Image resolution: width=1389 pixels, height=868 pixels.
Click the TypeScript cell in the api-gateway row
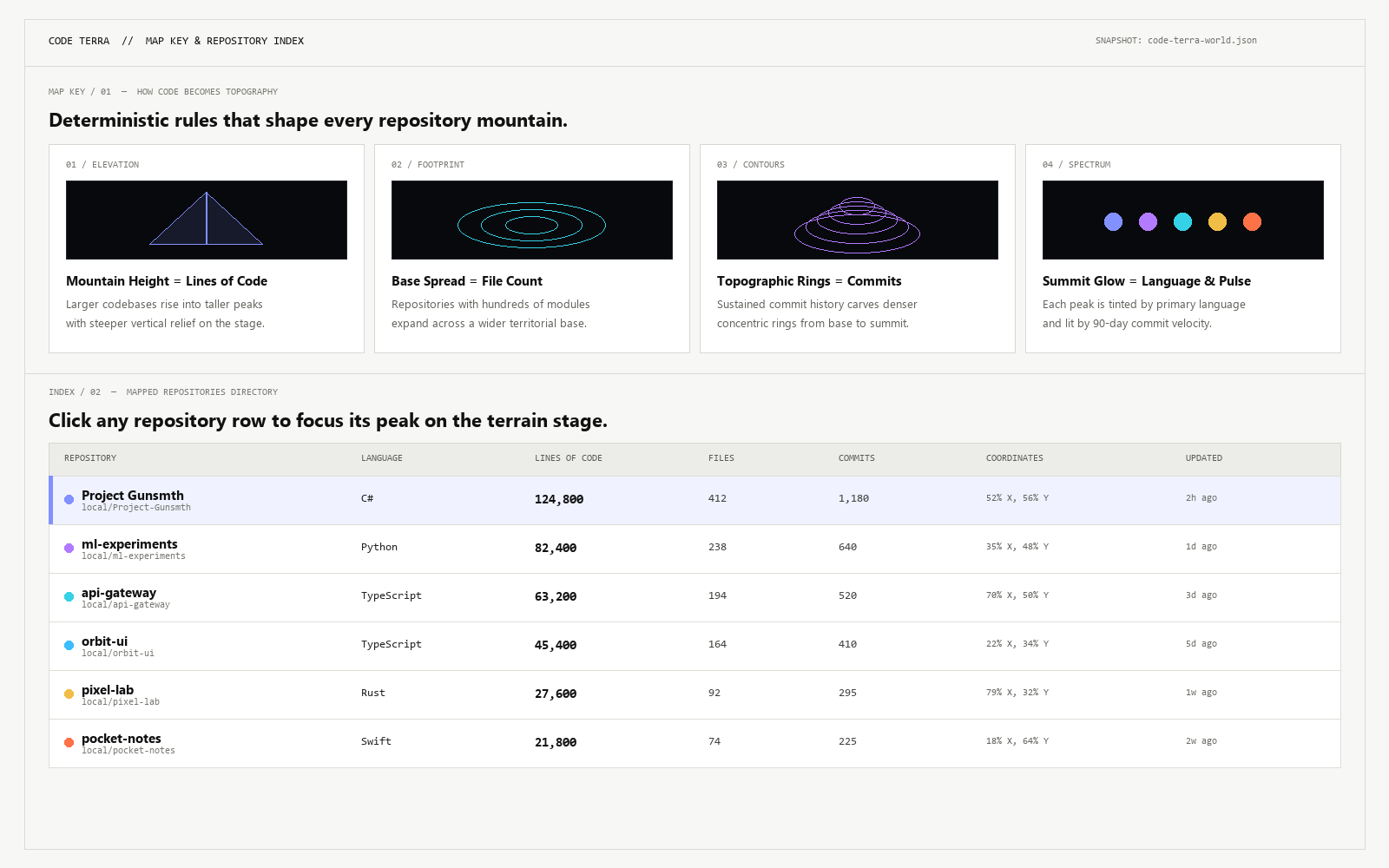392,596
